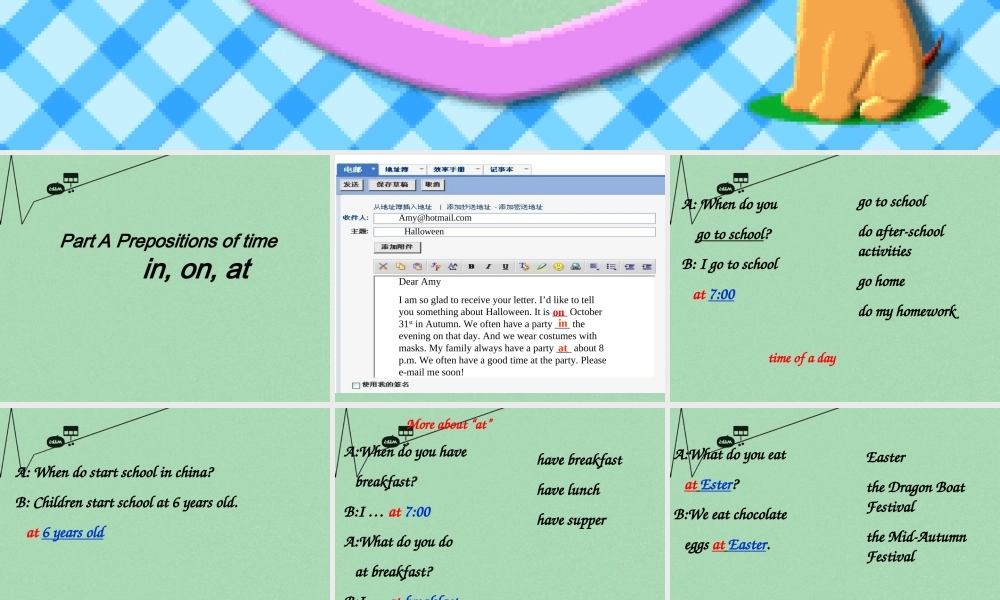Click the highlighter pen icon
Screen dimensions: 1000x600
click(541, 267)
